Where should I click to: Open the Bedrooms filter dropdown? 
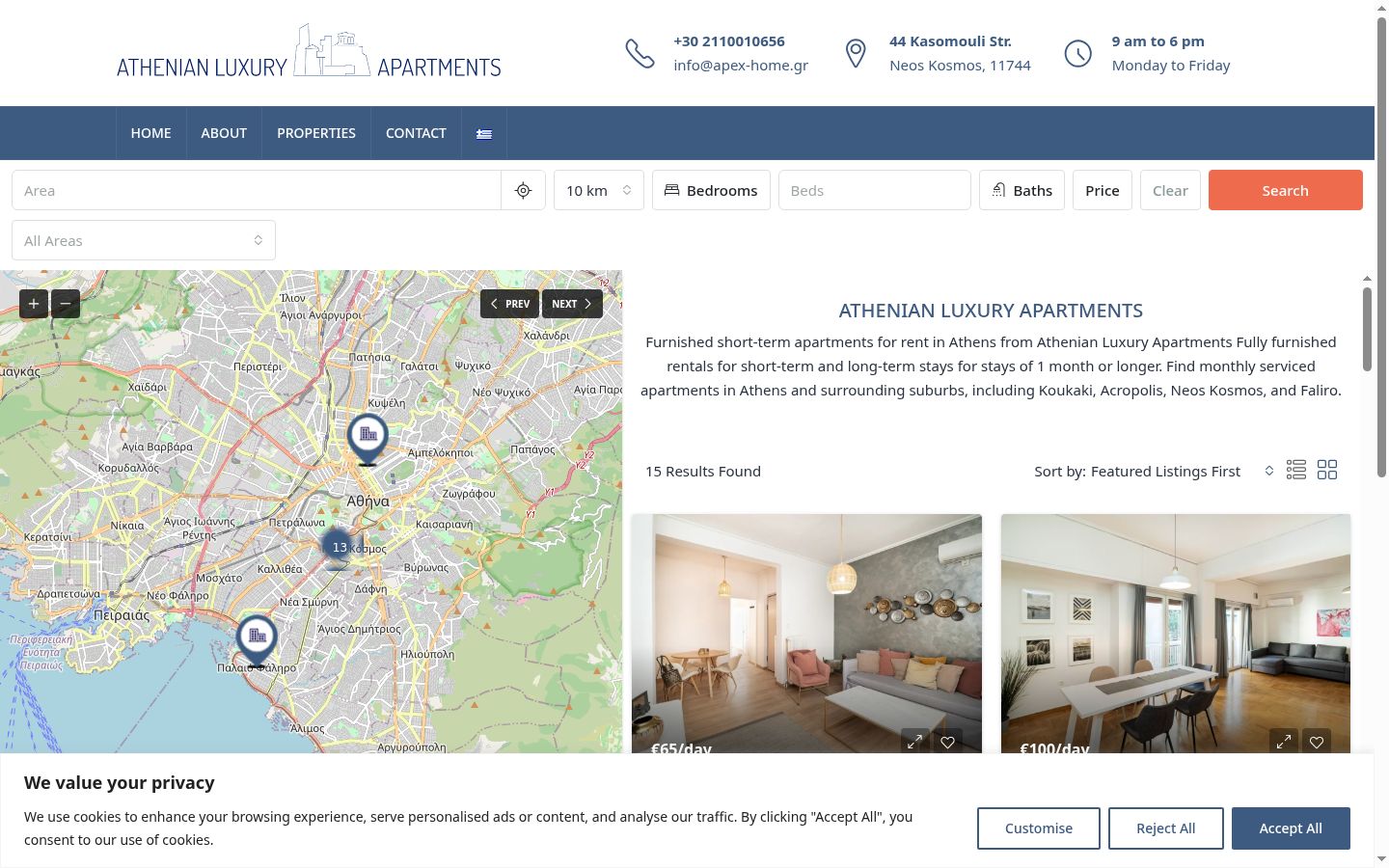(711, 190)
